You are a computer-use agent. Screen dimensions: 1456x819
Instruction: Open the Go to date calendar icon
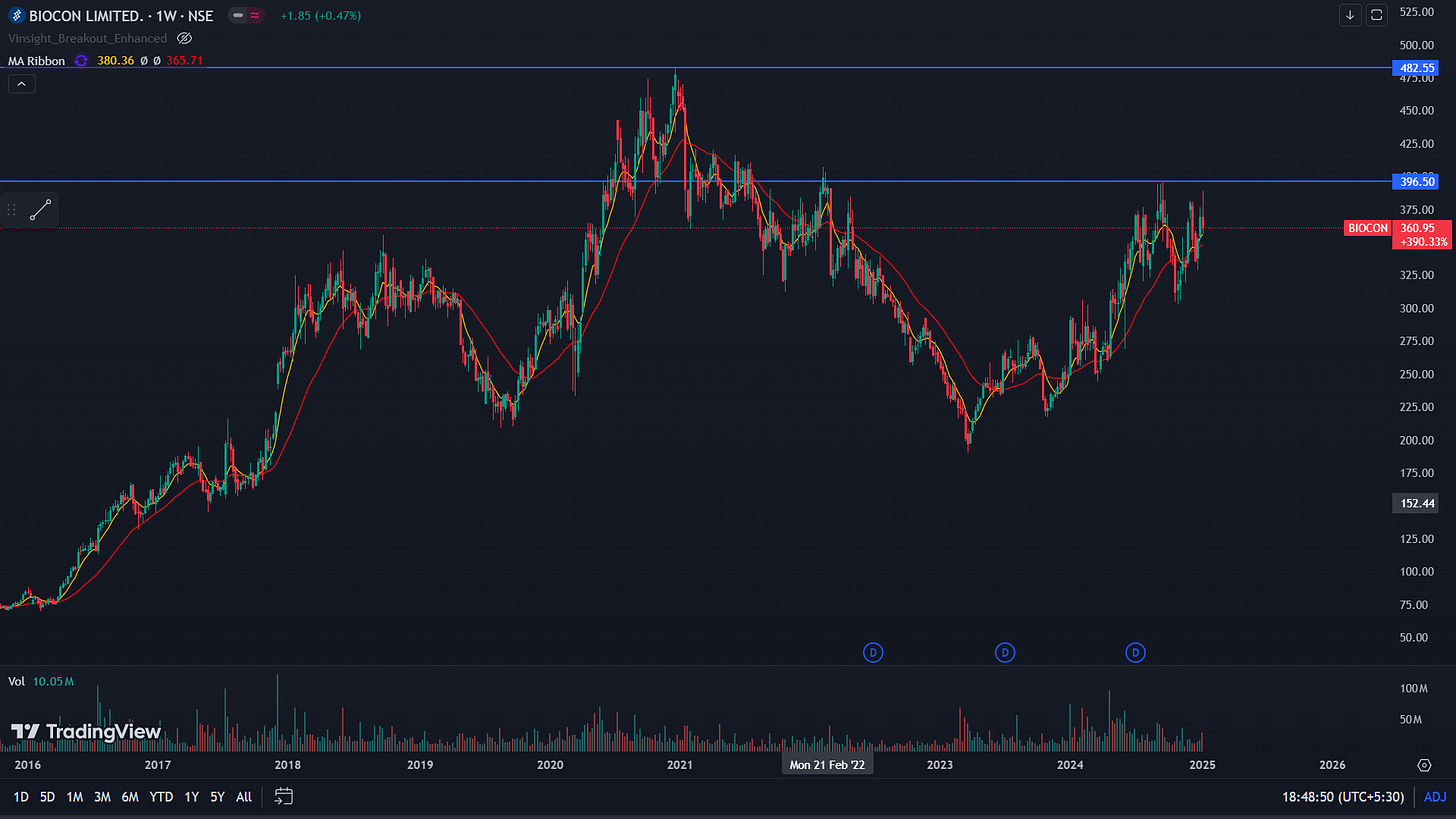[x=284, y=797]
